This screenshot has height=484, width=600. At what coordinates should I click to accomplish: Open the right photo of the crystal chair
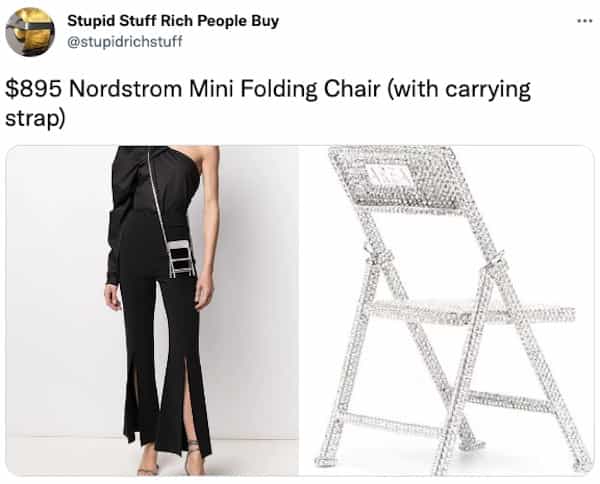click(446, 311)
